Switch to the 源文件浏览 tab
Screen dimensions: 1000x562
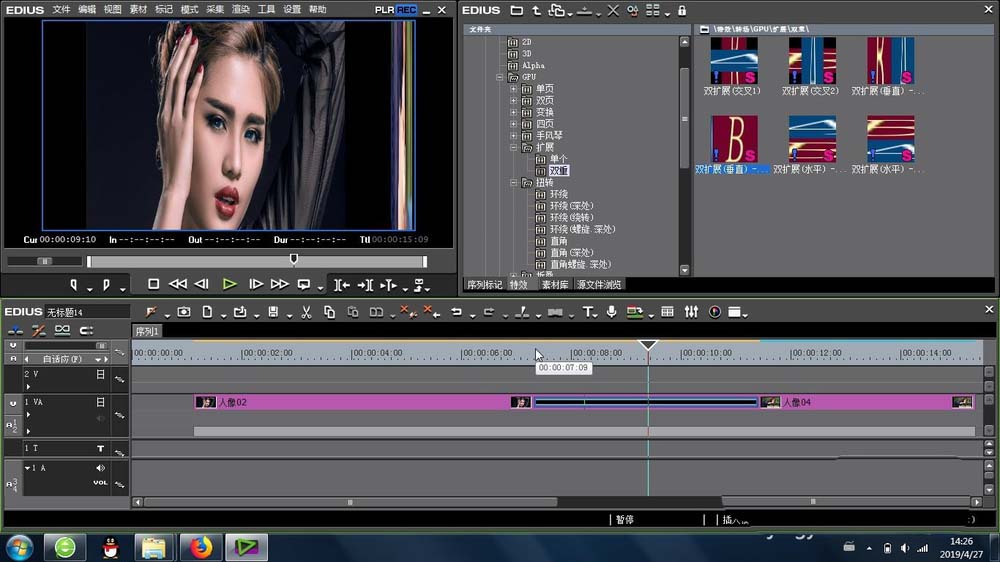[599, 285]
